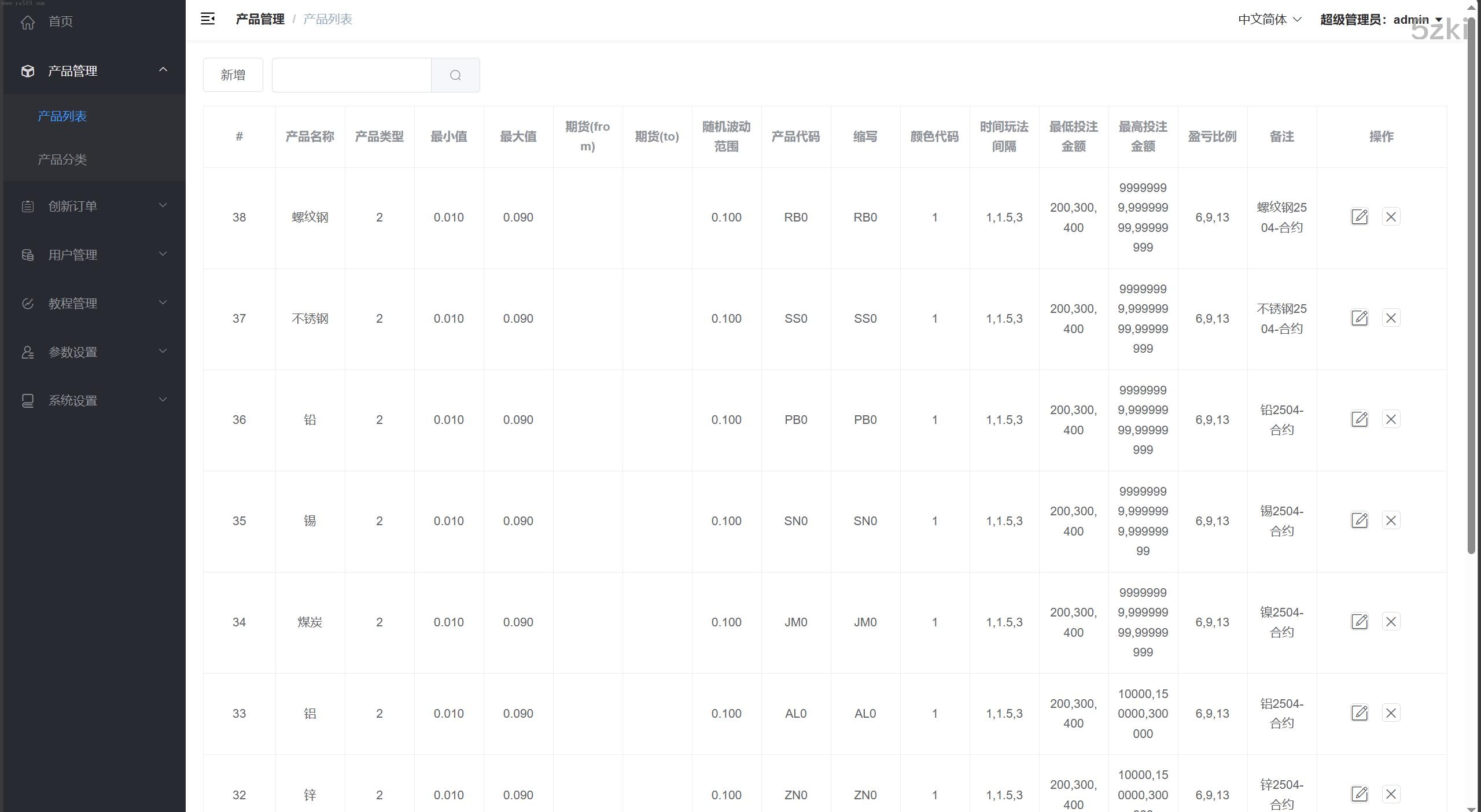Edit the 煤炭 product row
Viewport: 1481px width, 812px height.
[1359, 622]
